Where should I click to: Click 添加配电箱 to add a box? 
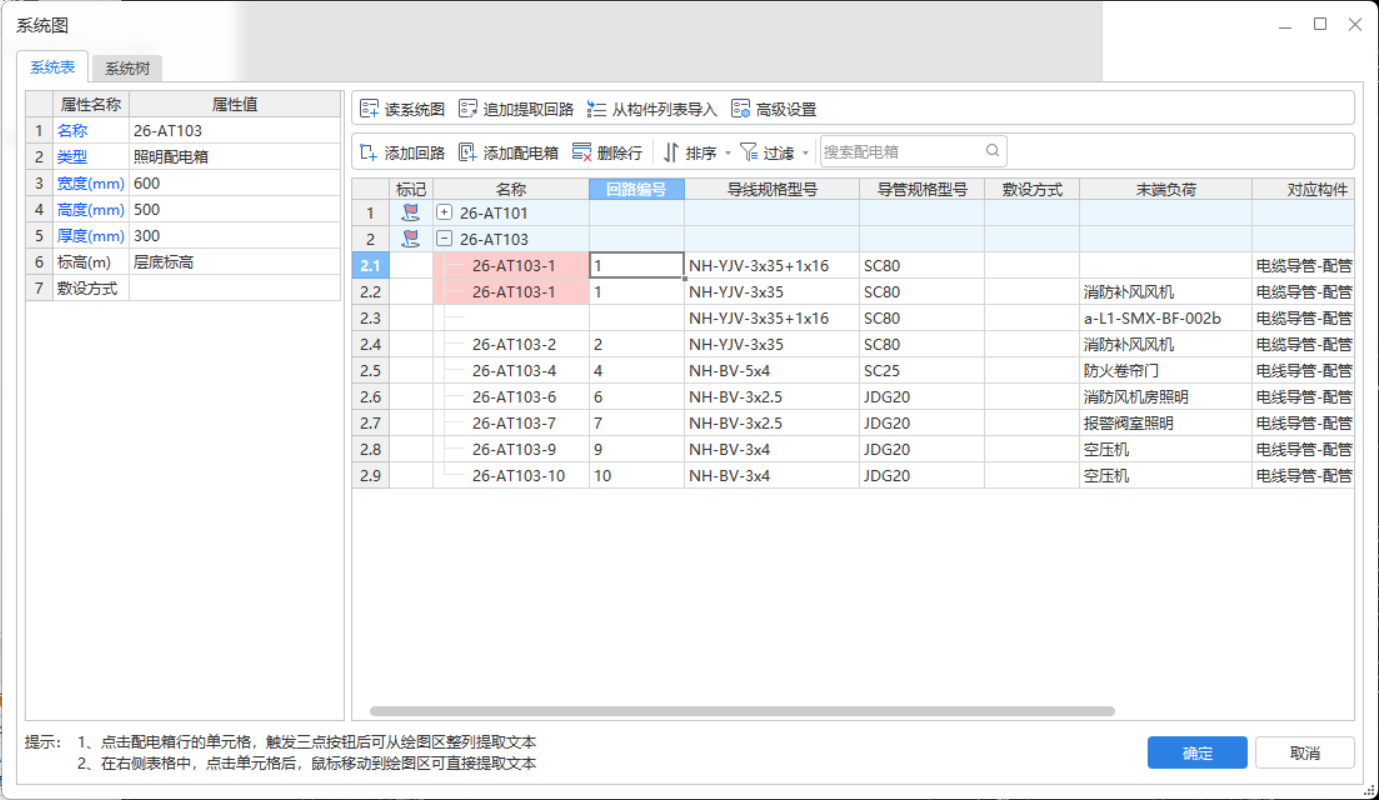point(508,153)
